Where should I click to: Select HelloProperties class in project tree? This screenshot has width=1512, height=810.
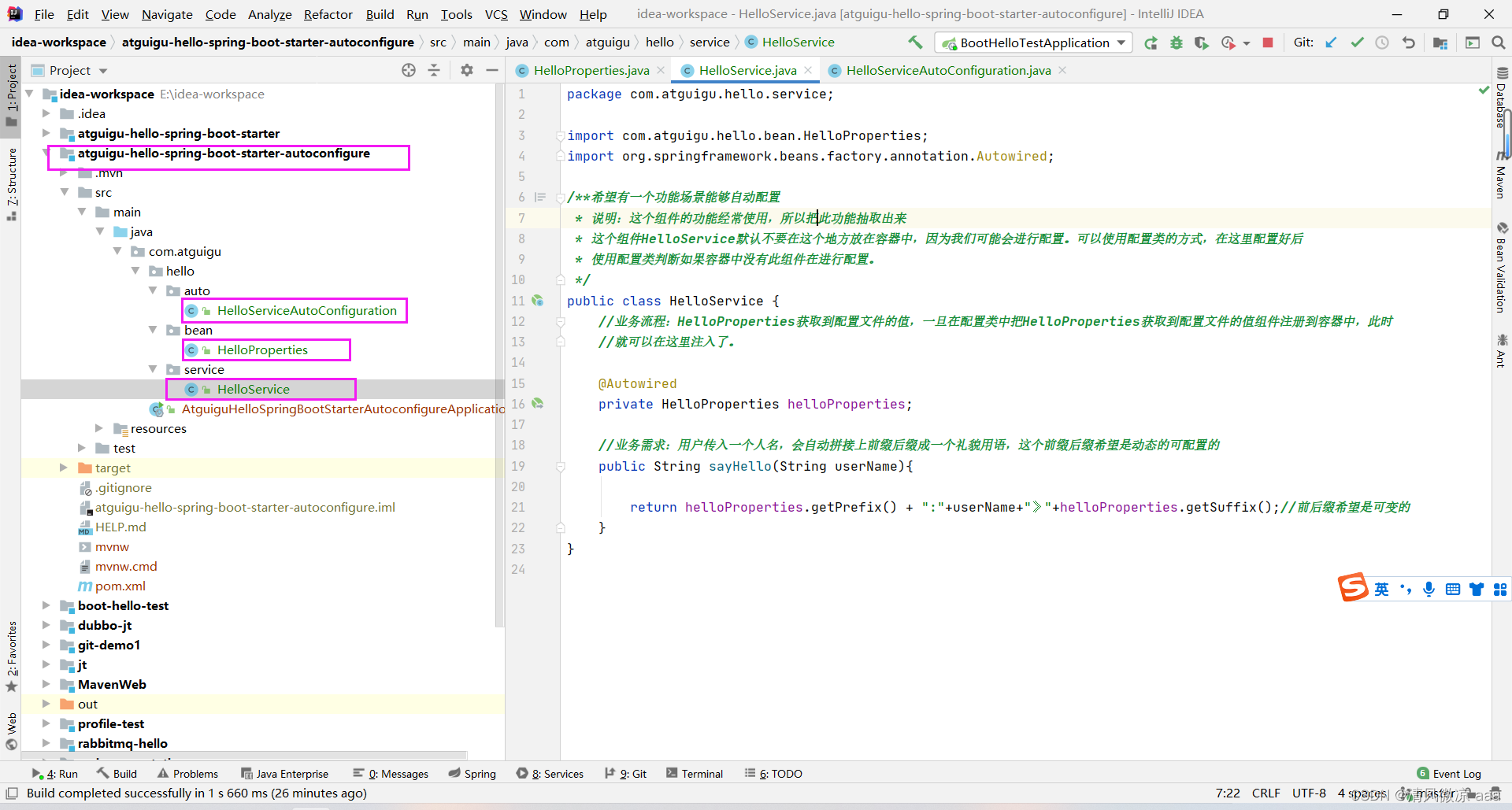pos(262,350)
